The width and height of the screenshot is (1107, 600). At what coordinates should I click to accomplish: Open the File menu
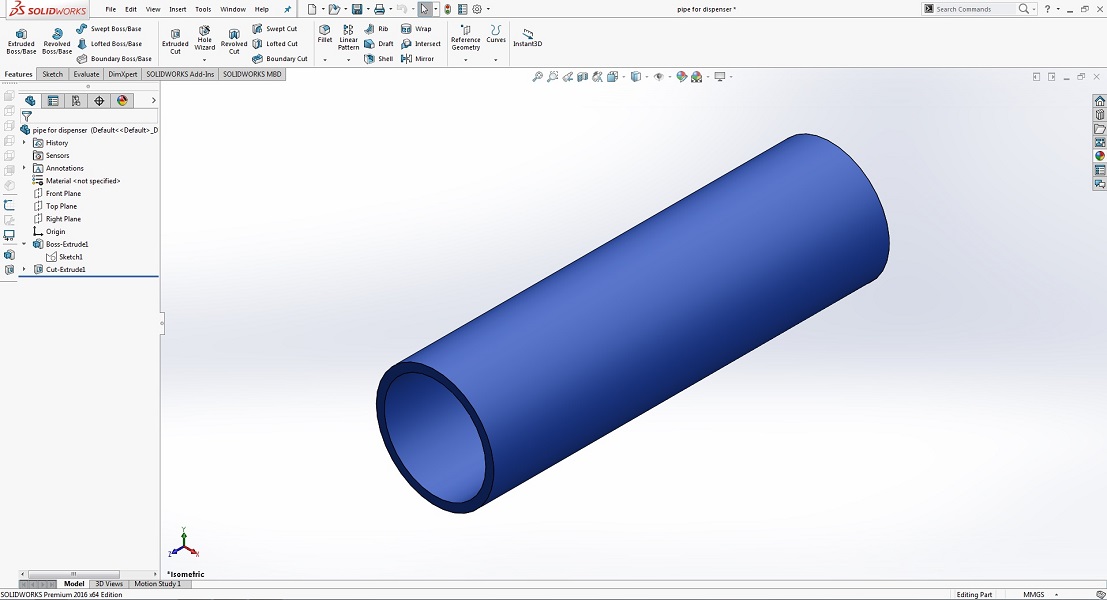pyautogui.click(x=111, y=9)
